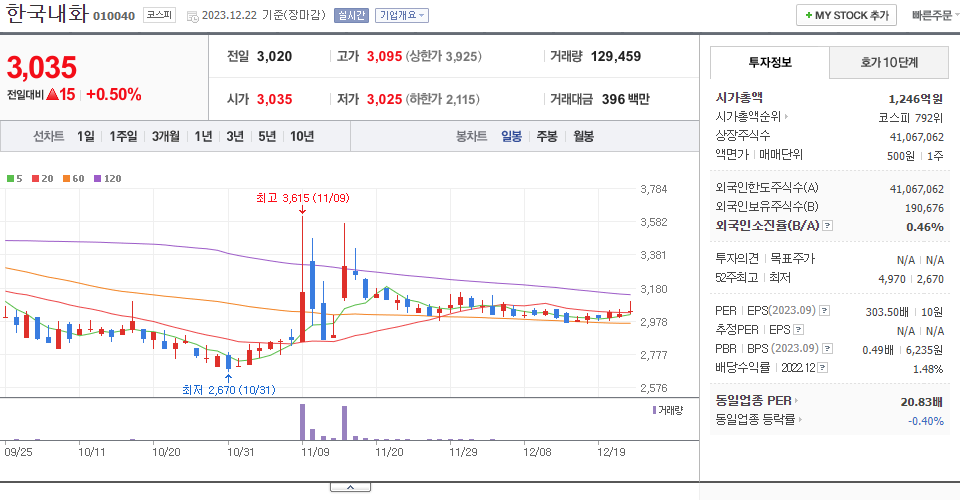Click the +0.50% change value
The height and width of the screenshot is (500, 960).
[114, 94]
